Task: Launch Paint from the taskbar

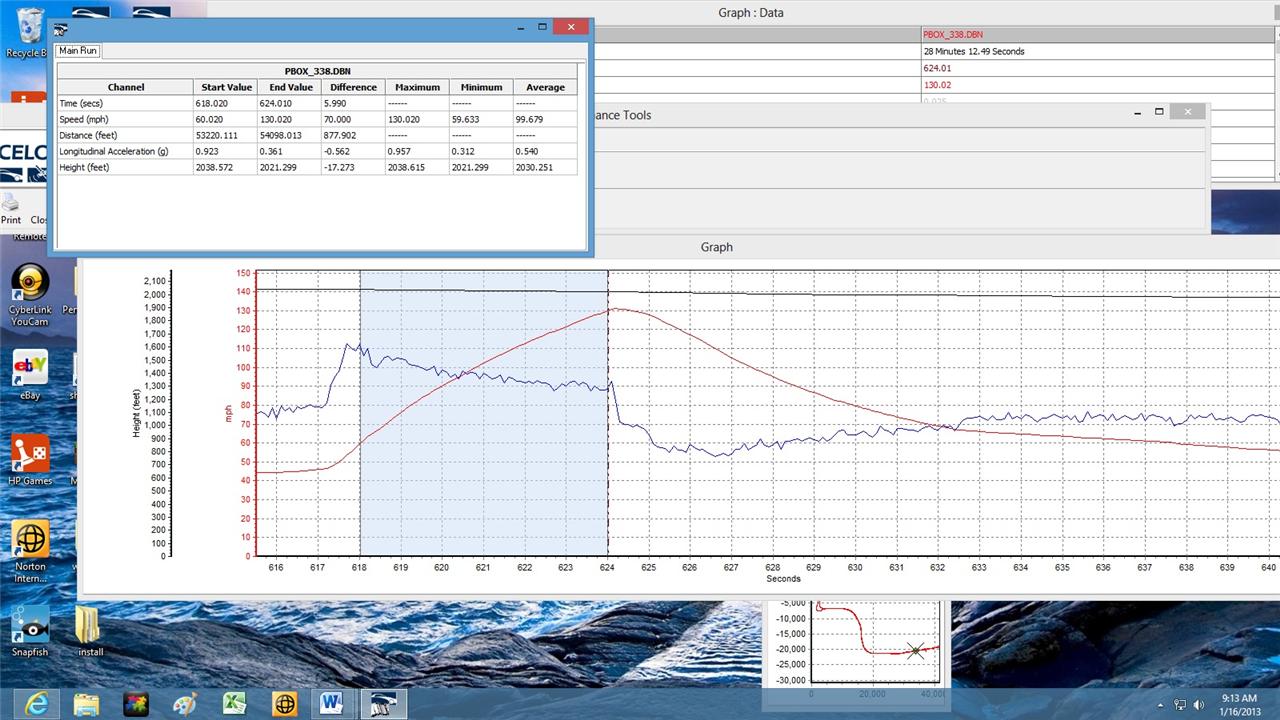Action: pos(185,703)
